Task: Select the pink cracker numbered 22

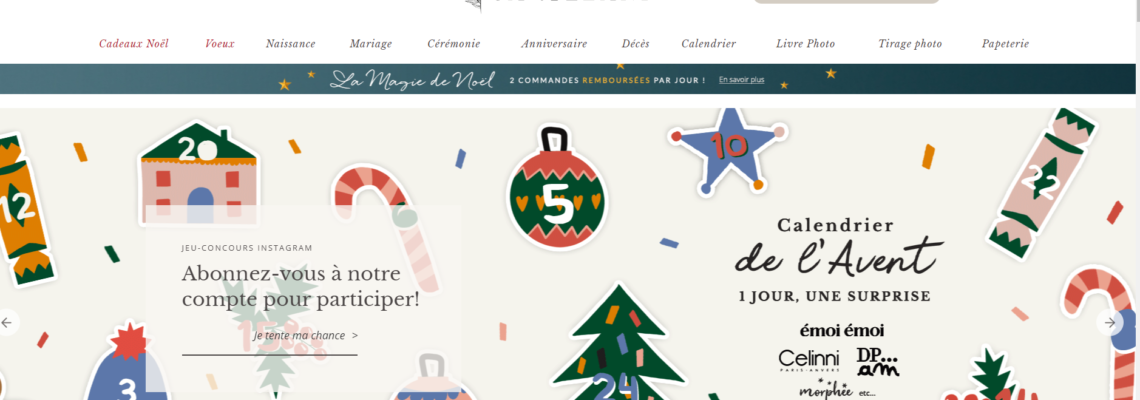Action: [x=1041, y=183]
